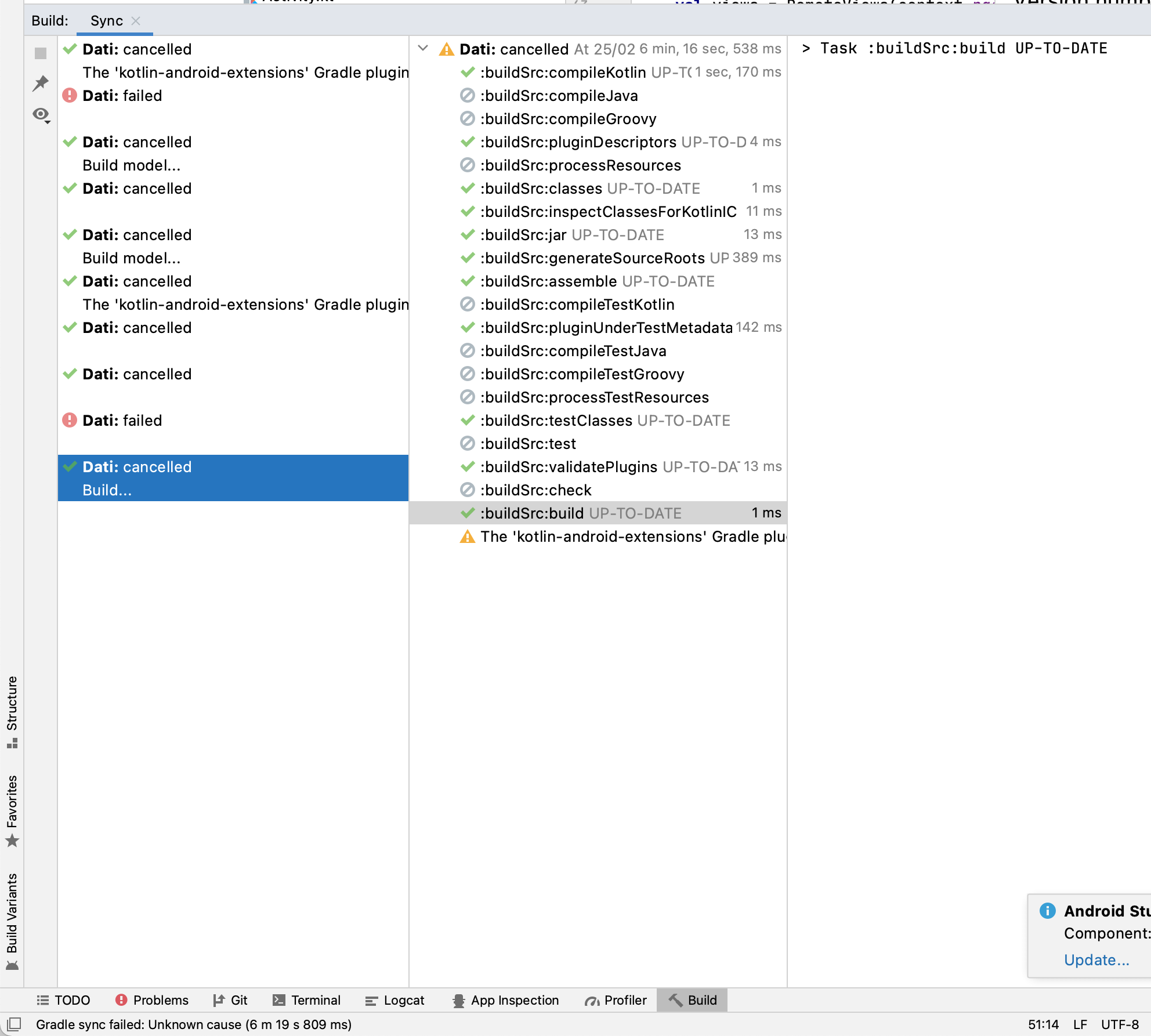Image resolution: width=1151 pixels, height=1036 pixels.
Task: Close the Sync tab
Action: (136, 21)
